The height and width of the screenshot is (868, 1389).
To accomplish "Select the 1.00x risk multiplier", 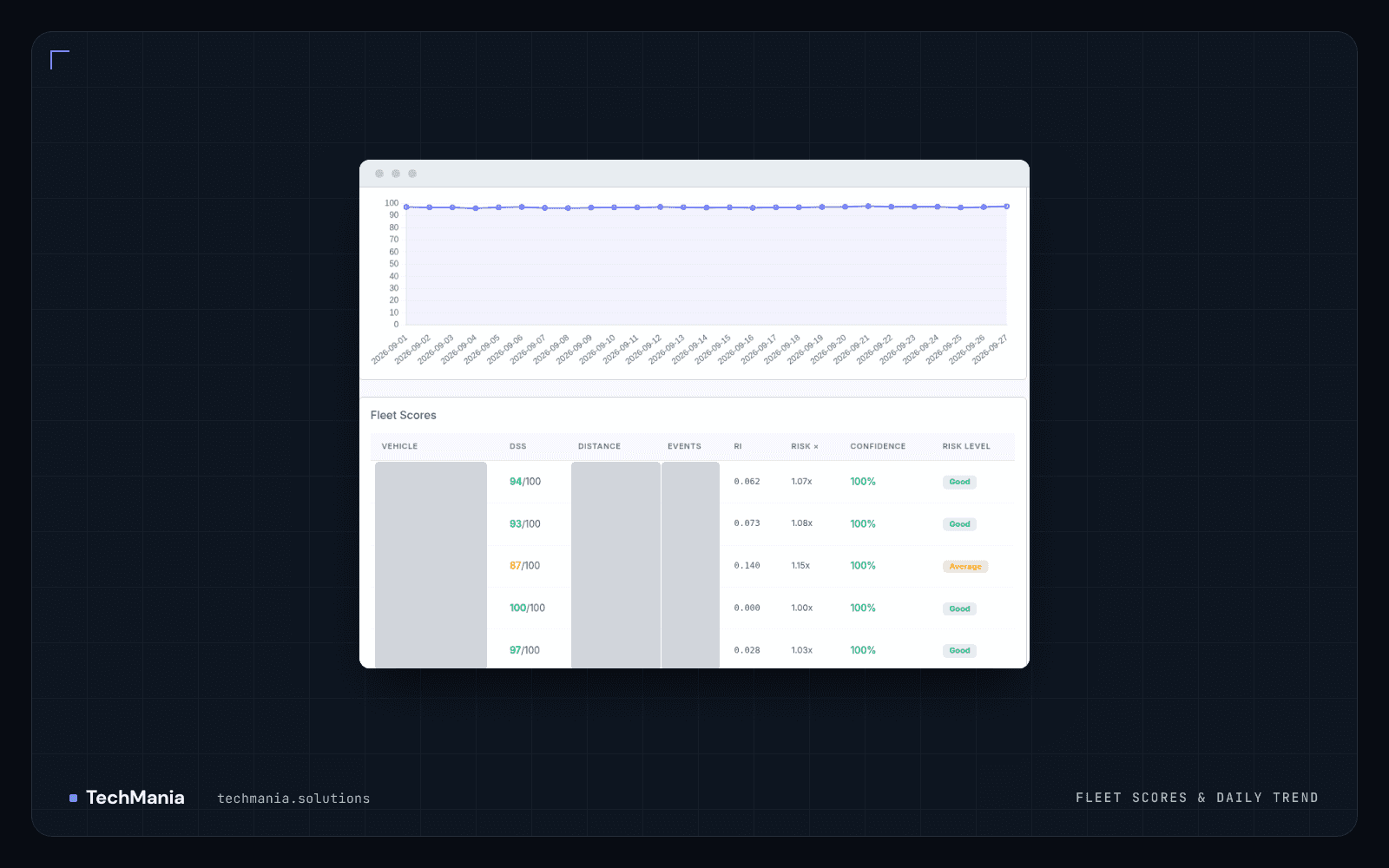I will pos(802,608).
